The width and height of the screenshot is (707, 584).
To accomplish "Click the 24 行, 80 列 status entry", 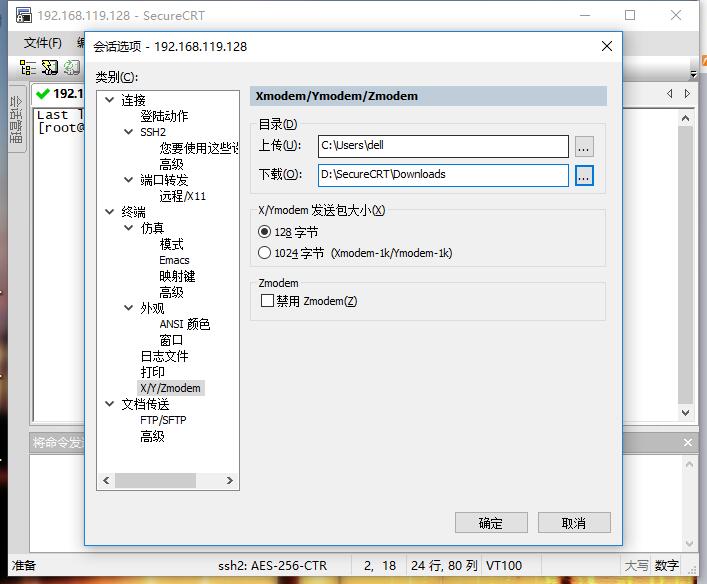I will pos(444,566).
